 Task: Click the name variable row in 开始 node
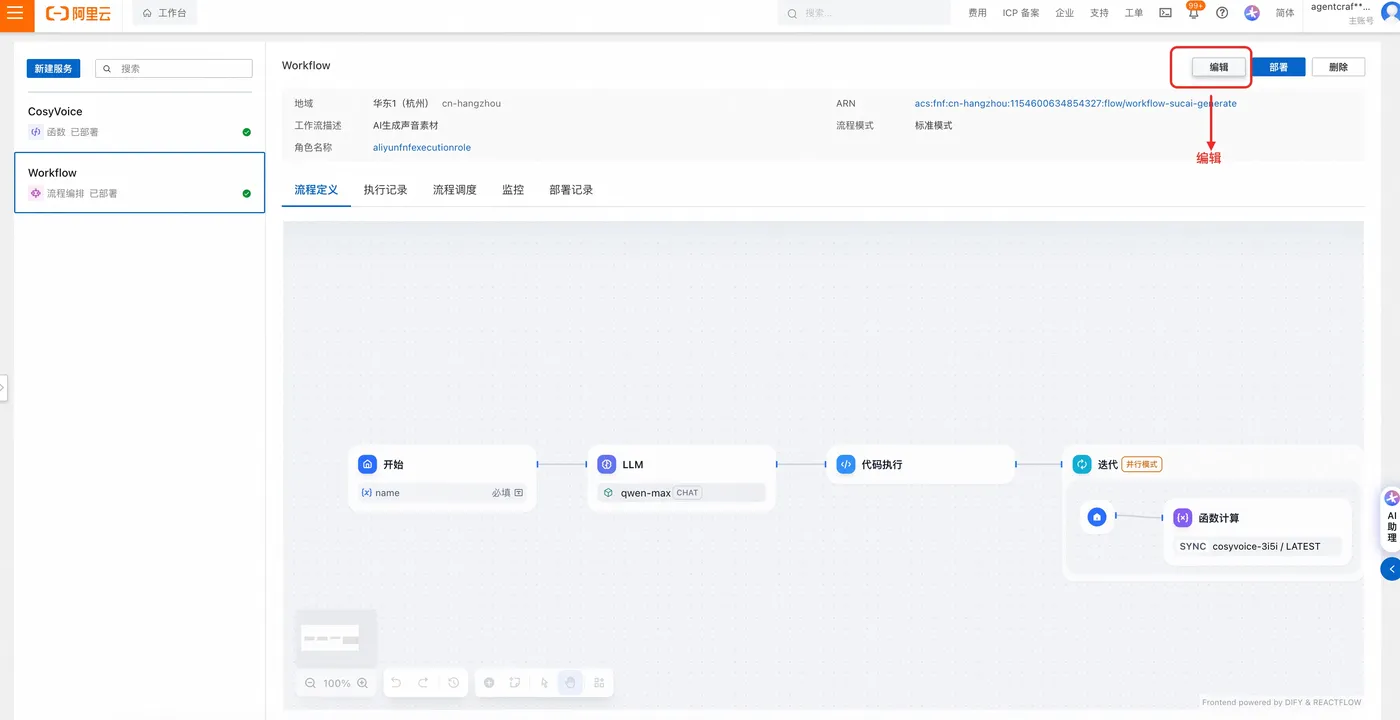point(442,493)
